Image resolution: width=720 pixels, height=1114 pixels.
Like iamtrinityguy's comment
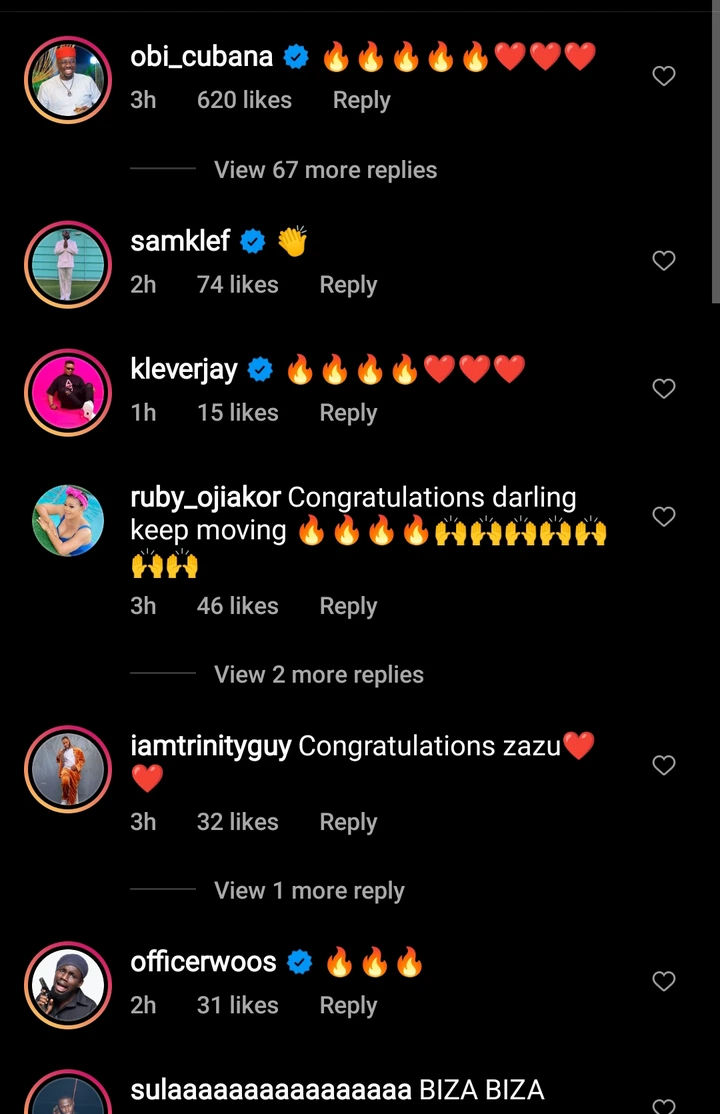pyautogui.click(x=663, y=765)
